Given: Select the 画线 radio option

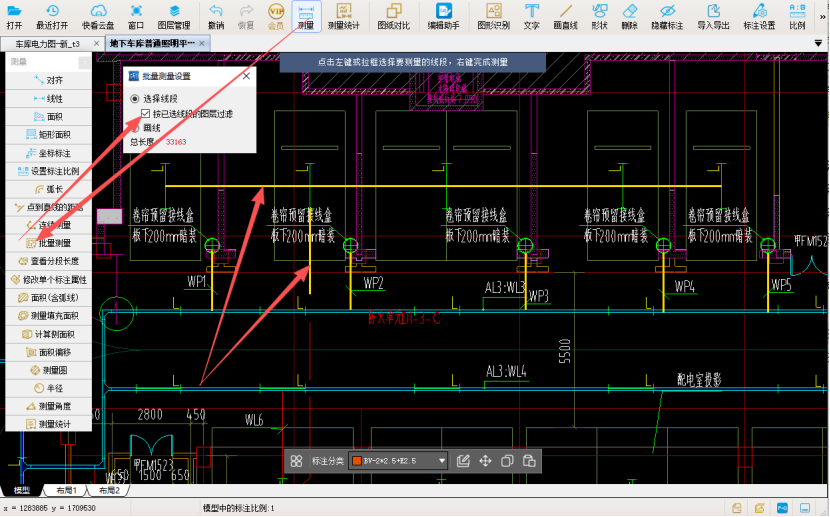Looking at the screenshot, I should click(x=136, y=128).
